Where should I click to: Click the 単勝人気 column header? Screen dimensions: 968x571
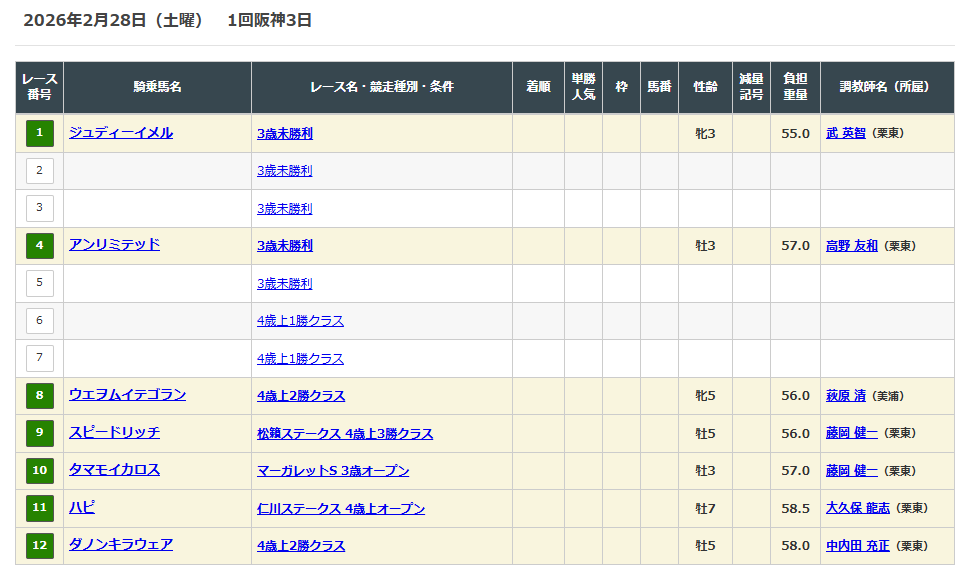[583, 87]
